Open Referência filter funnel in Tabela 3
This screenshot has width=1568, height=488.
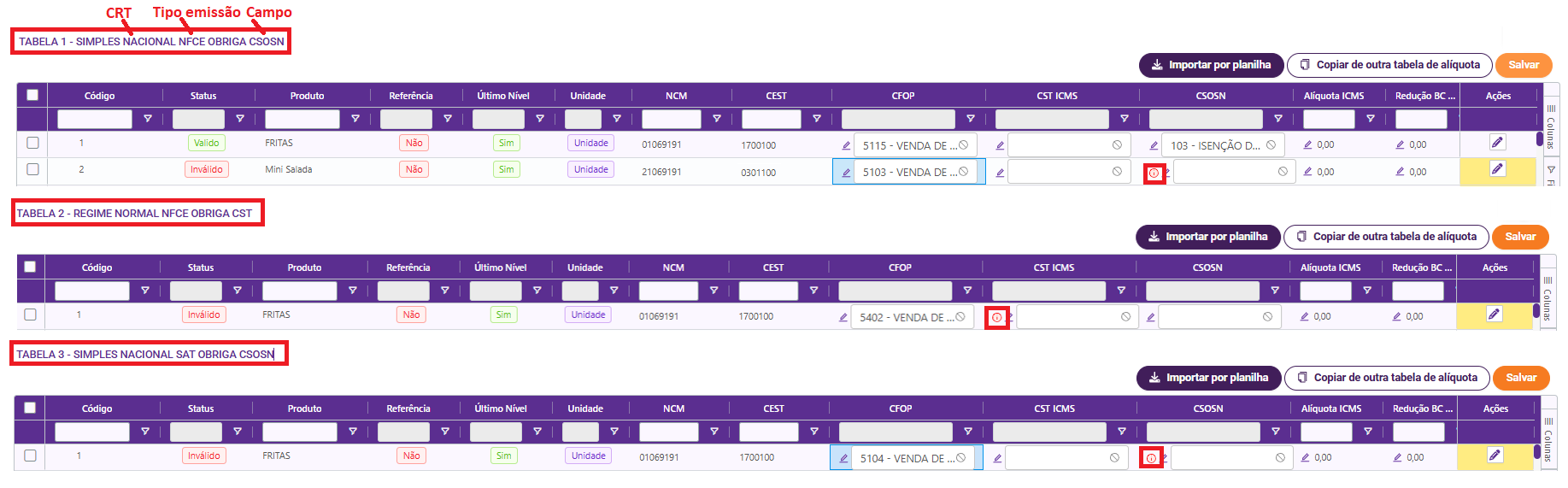(x=445, y=432)
